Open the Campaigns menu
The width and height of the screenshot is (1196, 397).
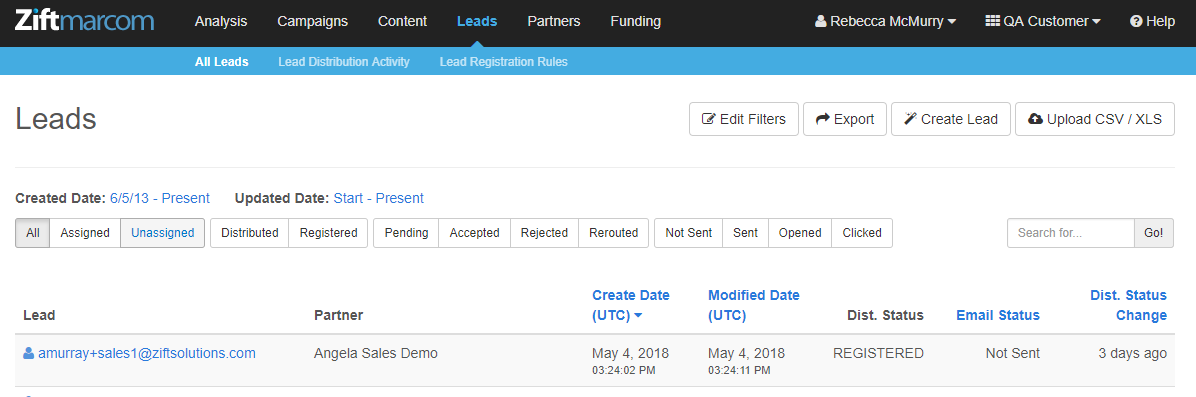point(313,21)
